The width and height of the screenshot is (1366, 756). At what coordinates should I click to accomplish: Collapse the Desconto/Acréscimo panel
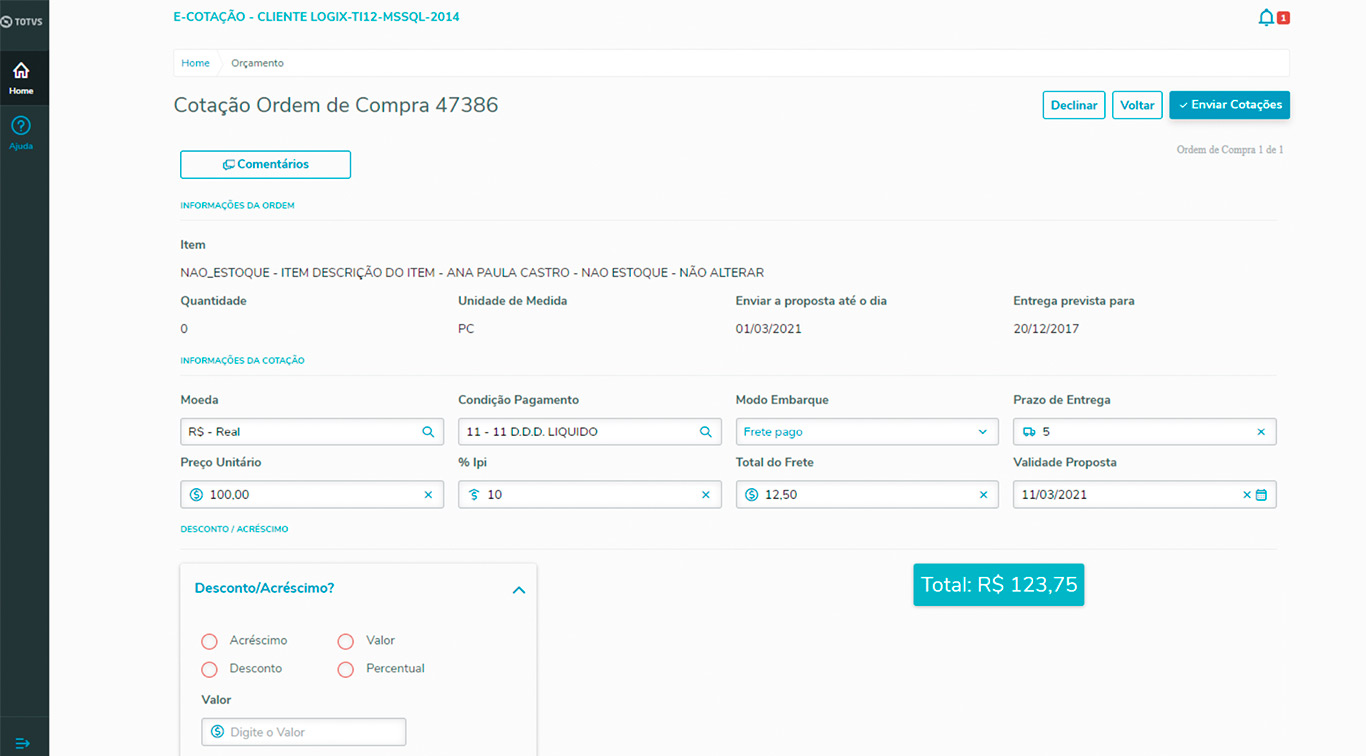tap(518, 590)
